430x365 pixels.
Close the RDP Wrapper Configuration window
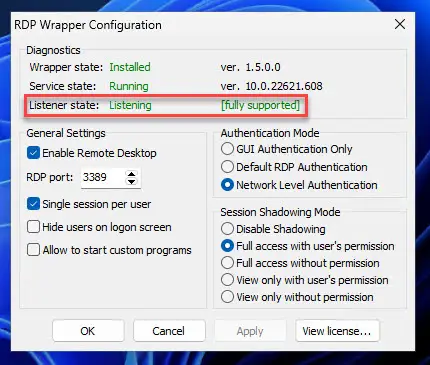(x=400, y=24)
